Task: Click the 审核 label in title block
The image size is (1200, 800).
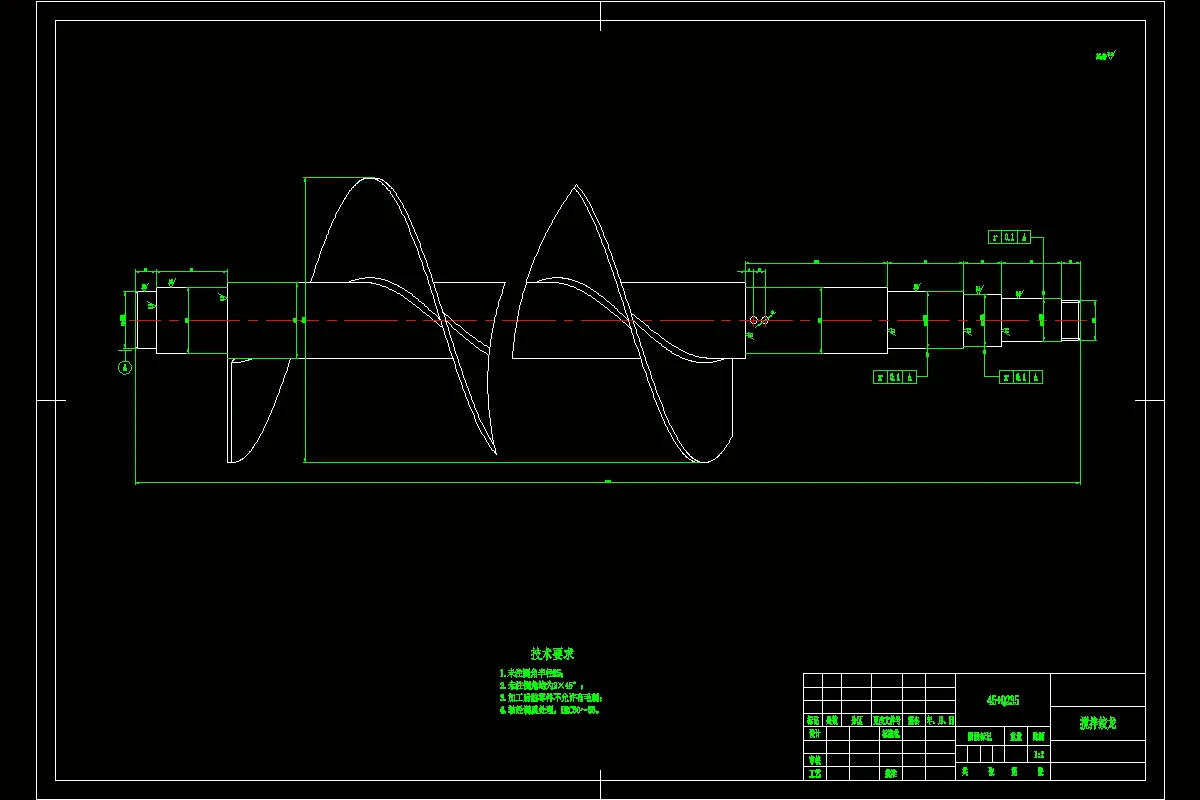Action: [813, 760]
